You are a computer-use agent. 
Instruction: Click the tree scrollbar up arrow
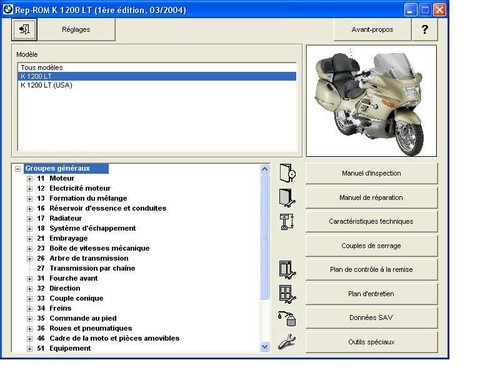click(x=265, y=169)
